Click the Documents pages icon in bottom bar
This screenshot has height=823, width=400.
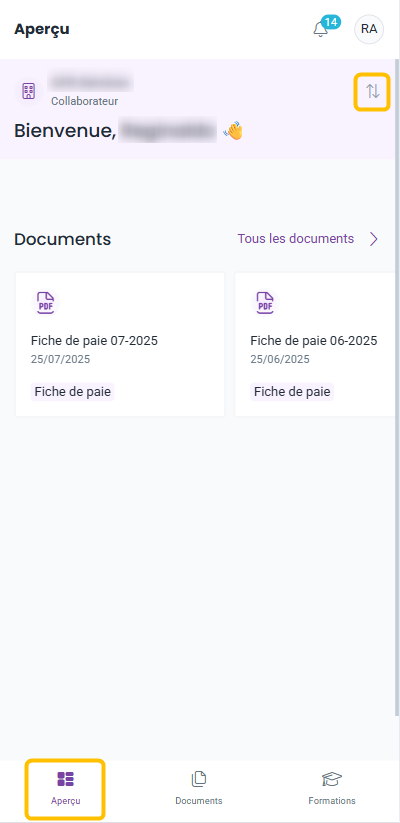click(198, 779)
